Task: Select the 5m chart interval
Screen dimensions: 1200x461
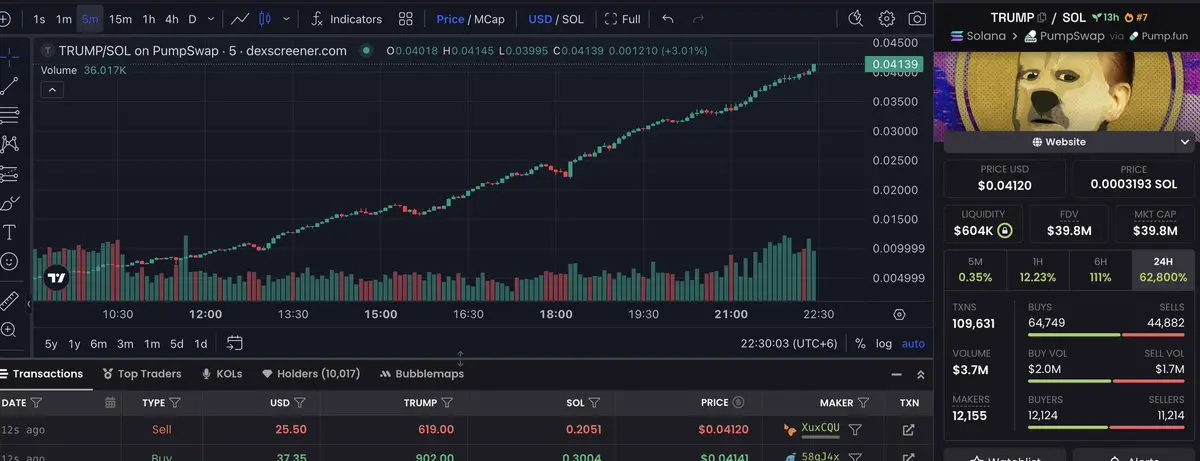Action: 90,19
